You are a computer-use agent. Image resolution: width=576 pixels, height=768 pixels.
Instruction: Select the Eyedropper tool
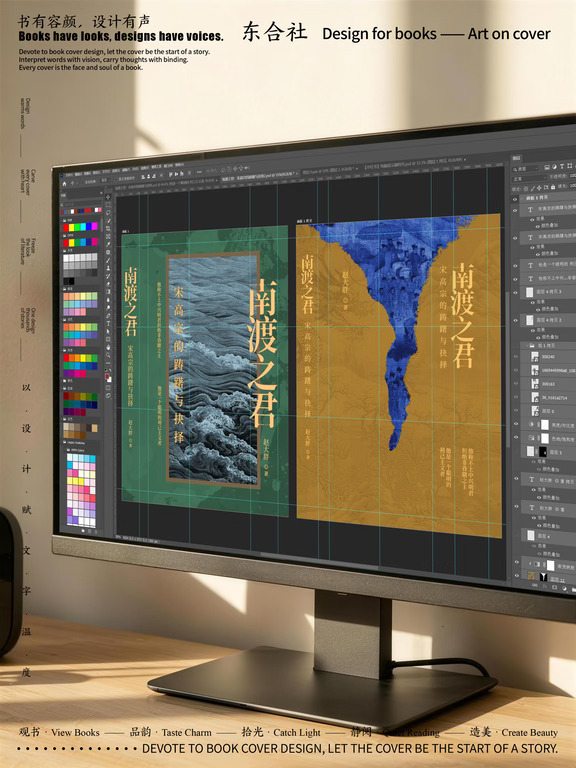click(x=108, y=244)
